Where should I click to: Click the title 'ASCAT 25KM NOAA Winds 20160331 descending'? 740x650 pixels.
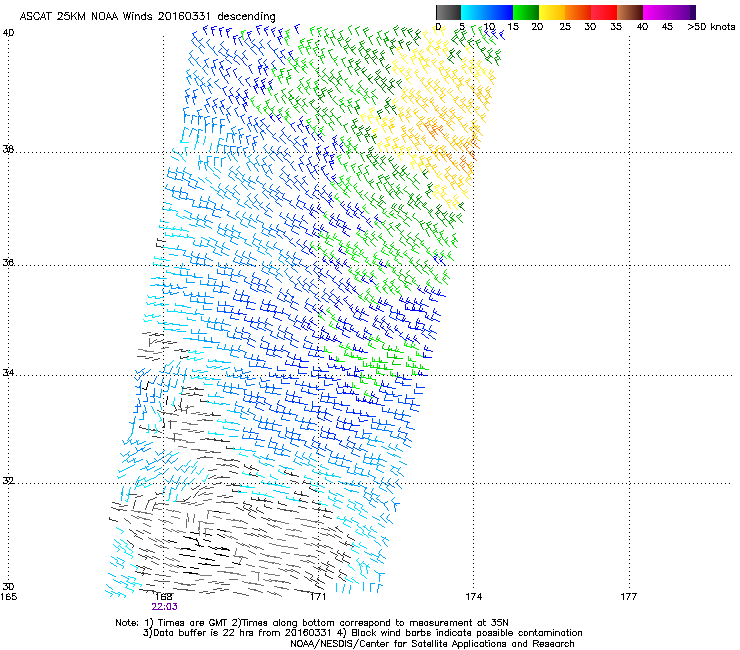pyautogui.click(x=147, y=16)
